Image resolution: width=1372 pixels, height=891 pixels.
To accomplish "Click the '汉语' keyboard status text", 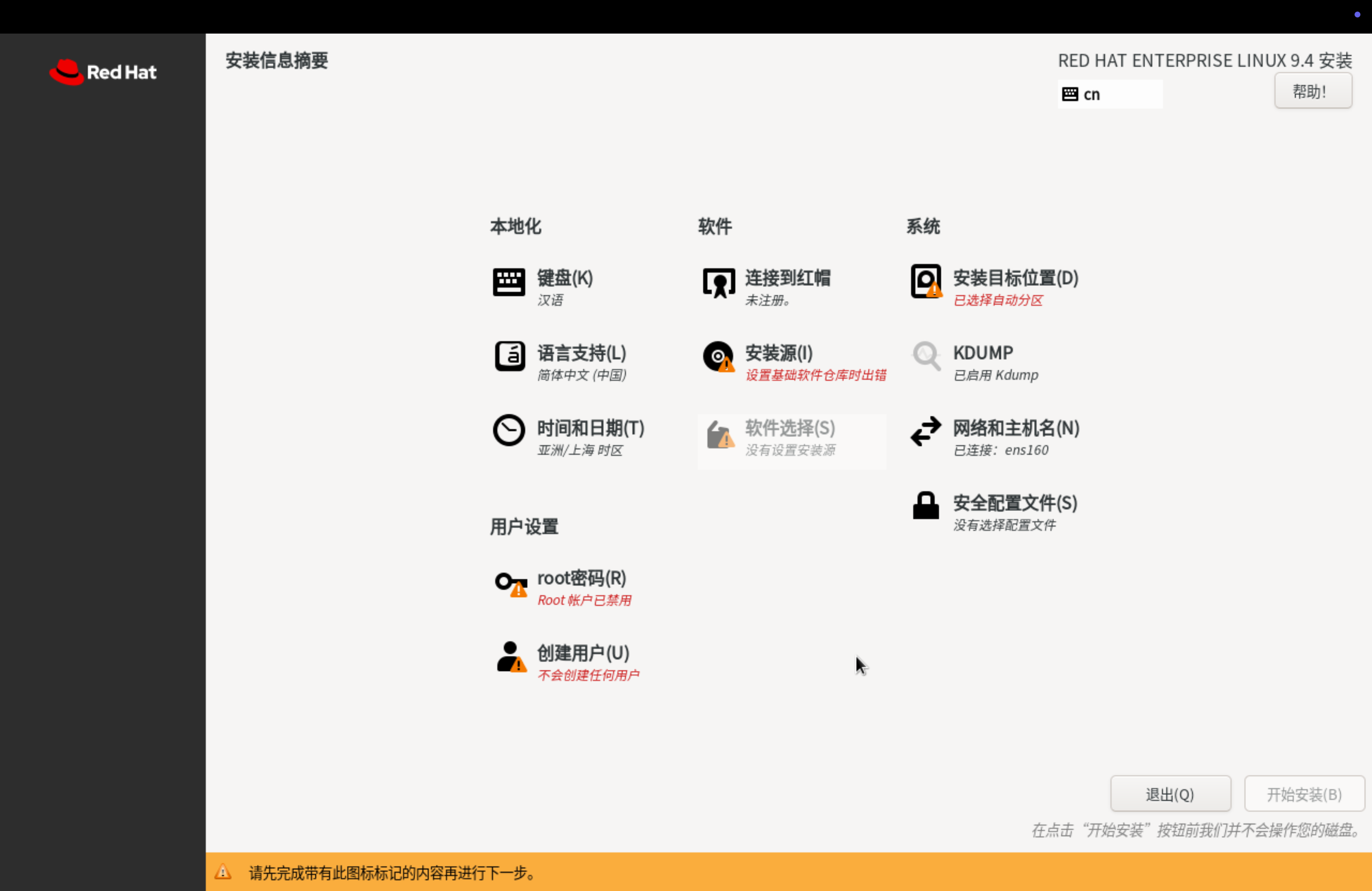I will [x=550, y=300].
